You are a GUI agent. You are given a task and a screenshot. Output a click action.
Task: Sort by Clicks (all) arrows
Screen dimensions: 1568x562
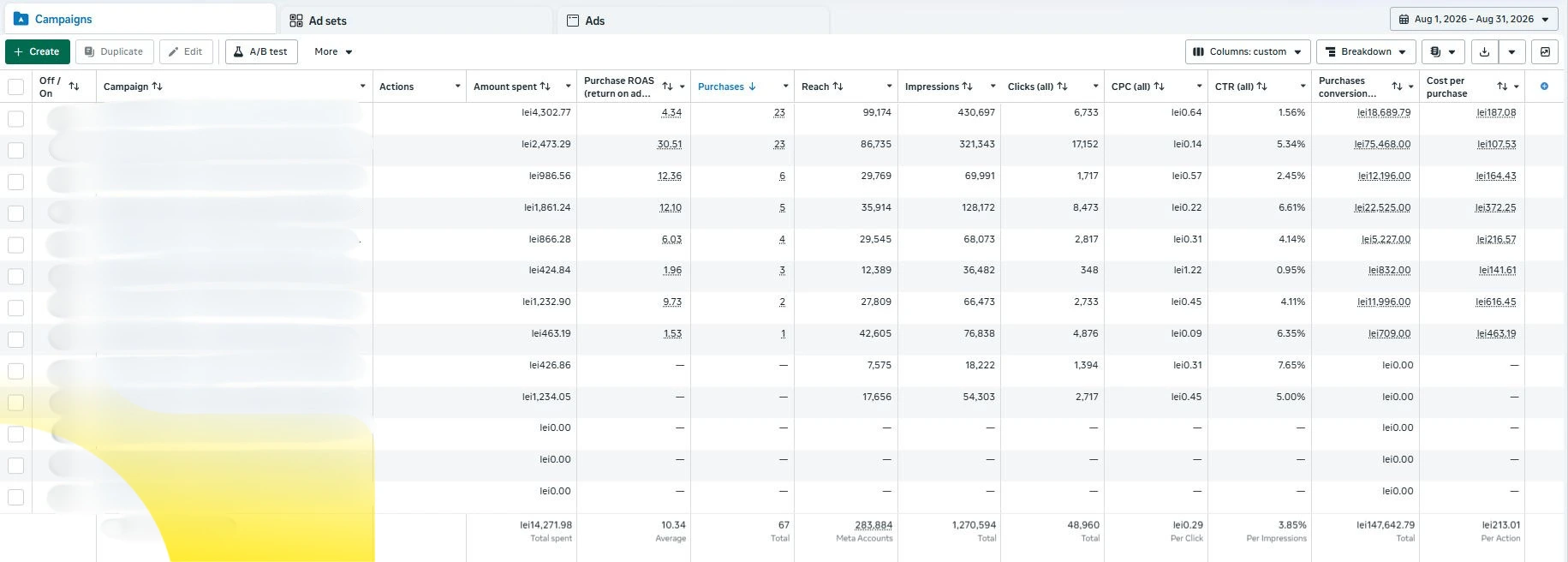click(x=1063, y=87)
